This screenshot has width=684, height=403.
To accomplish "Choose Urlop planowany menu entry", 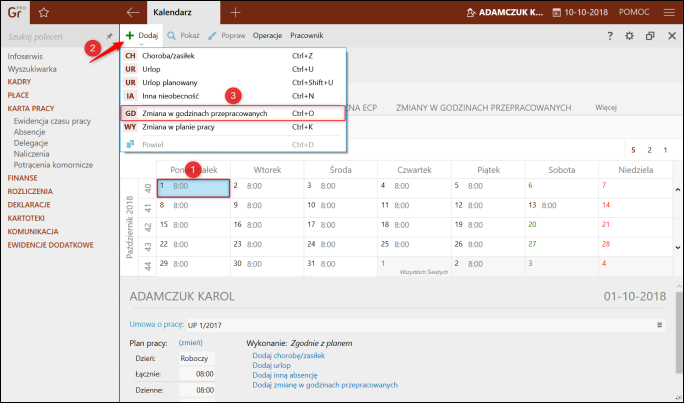I will click(x=233, y=82).
